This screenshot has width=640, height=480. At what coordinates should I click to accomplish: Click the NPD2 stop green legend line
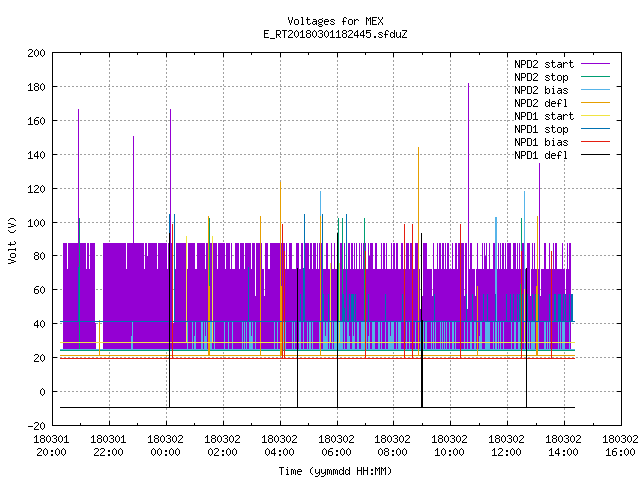point(595,77)
